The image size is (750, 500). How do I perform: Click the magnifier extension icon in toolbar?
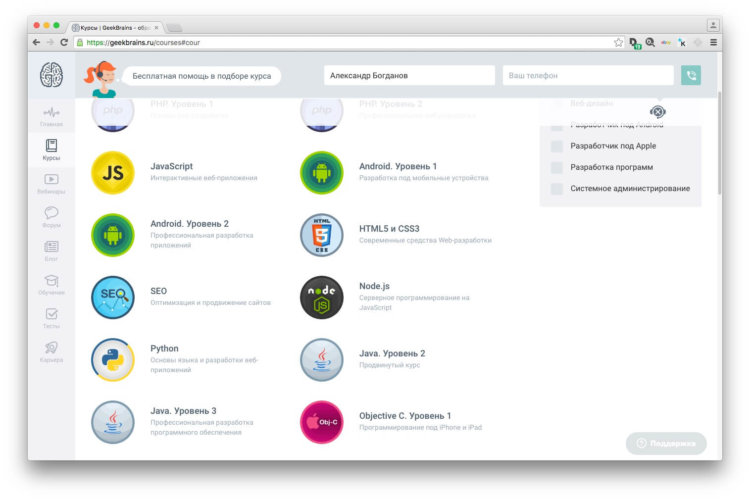[x=650, y=42]
